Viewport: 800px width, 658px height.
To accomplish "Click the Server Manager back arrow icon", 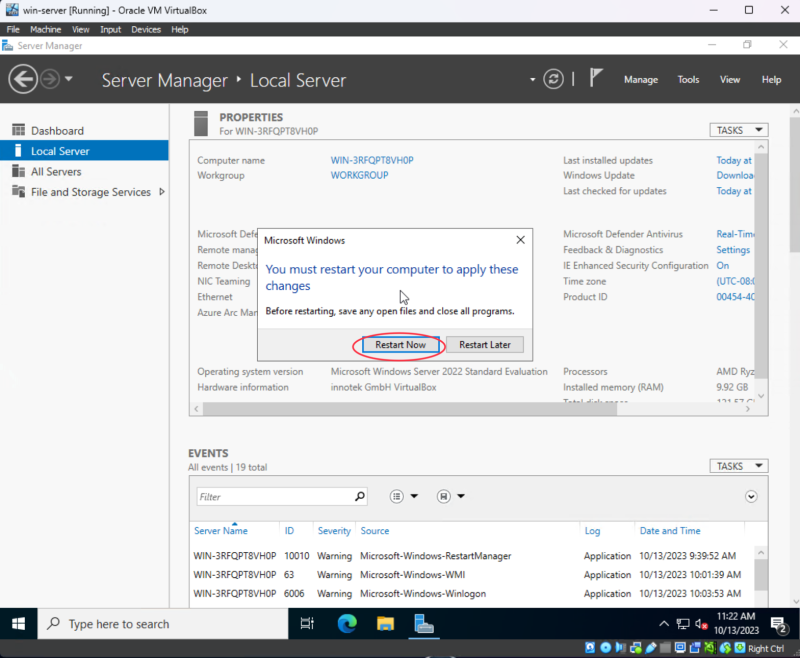I will [23, 79].
